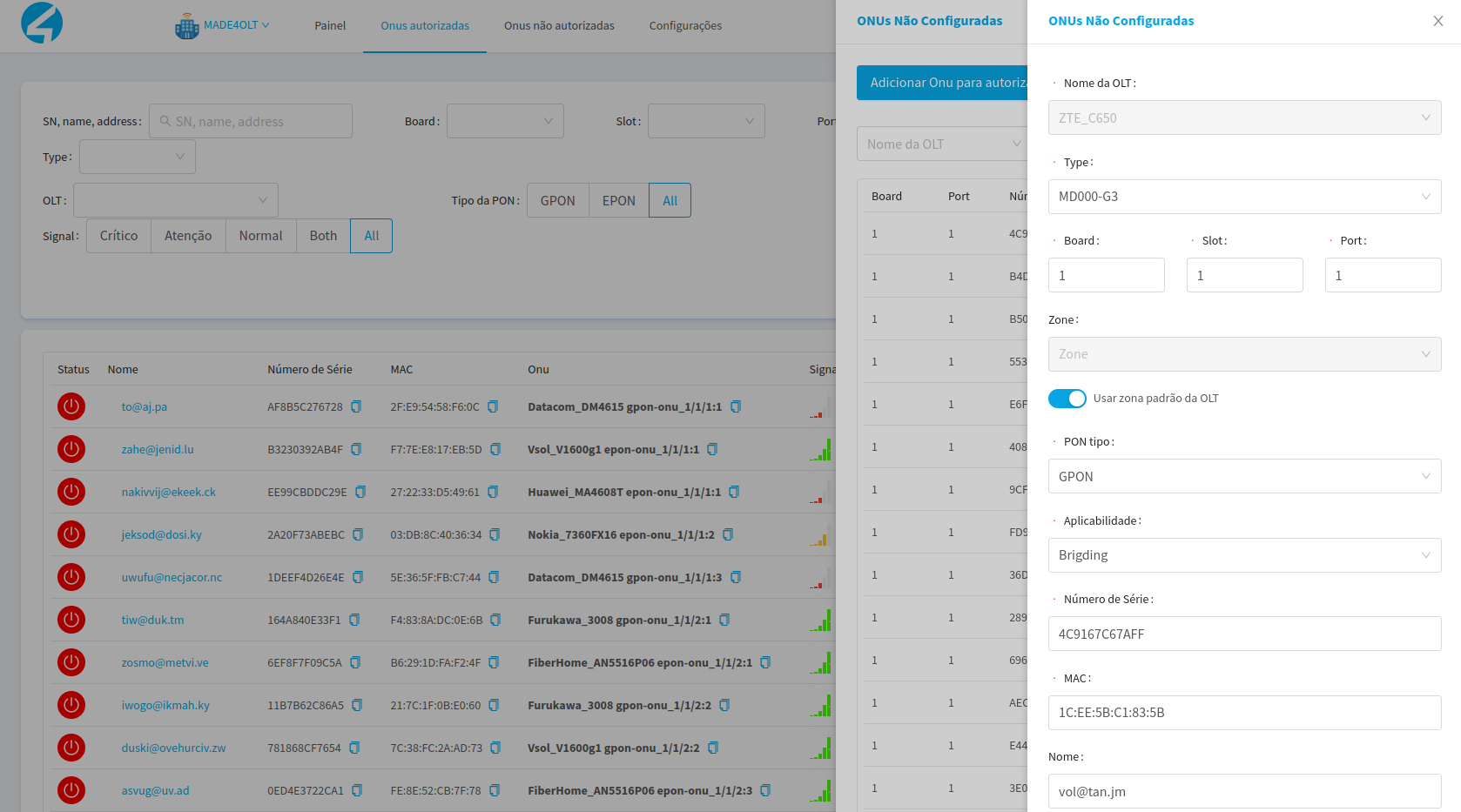Copy serial number AF8B5C276728

[356, 406]
